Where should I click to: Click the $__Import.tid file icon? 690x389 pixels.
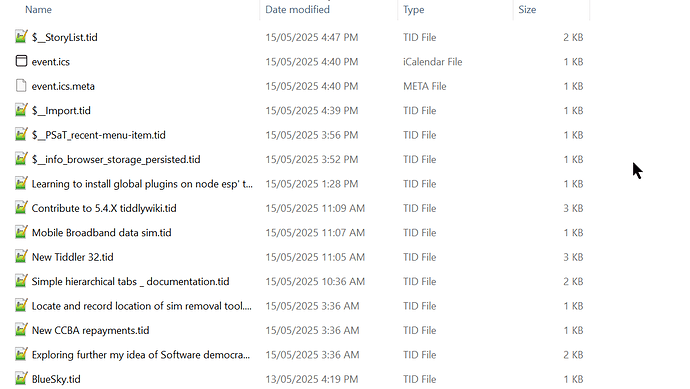(21, 110)
